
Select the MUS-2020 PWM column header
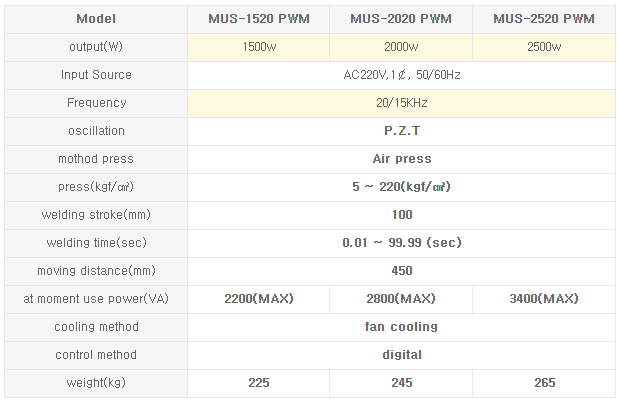click(x=401, y=19)
